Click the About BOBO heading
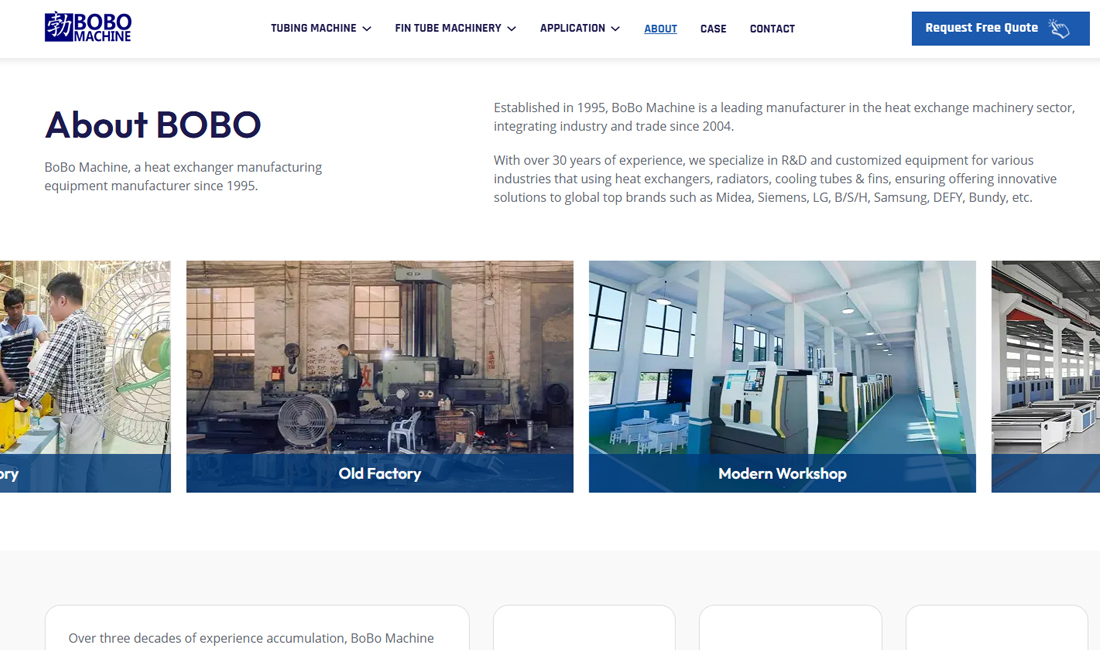1100x650 pixels. (153, 125)
